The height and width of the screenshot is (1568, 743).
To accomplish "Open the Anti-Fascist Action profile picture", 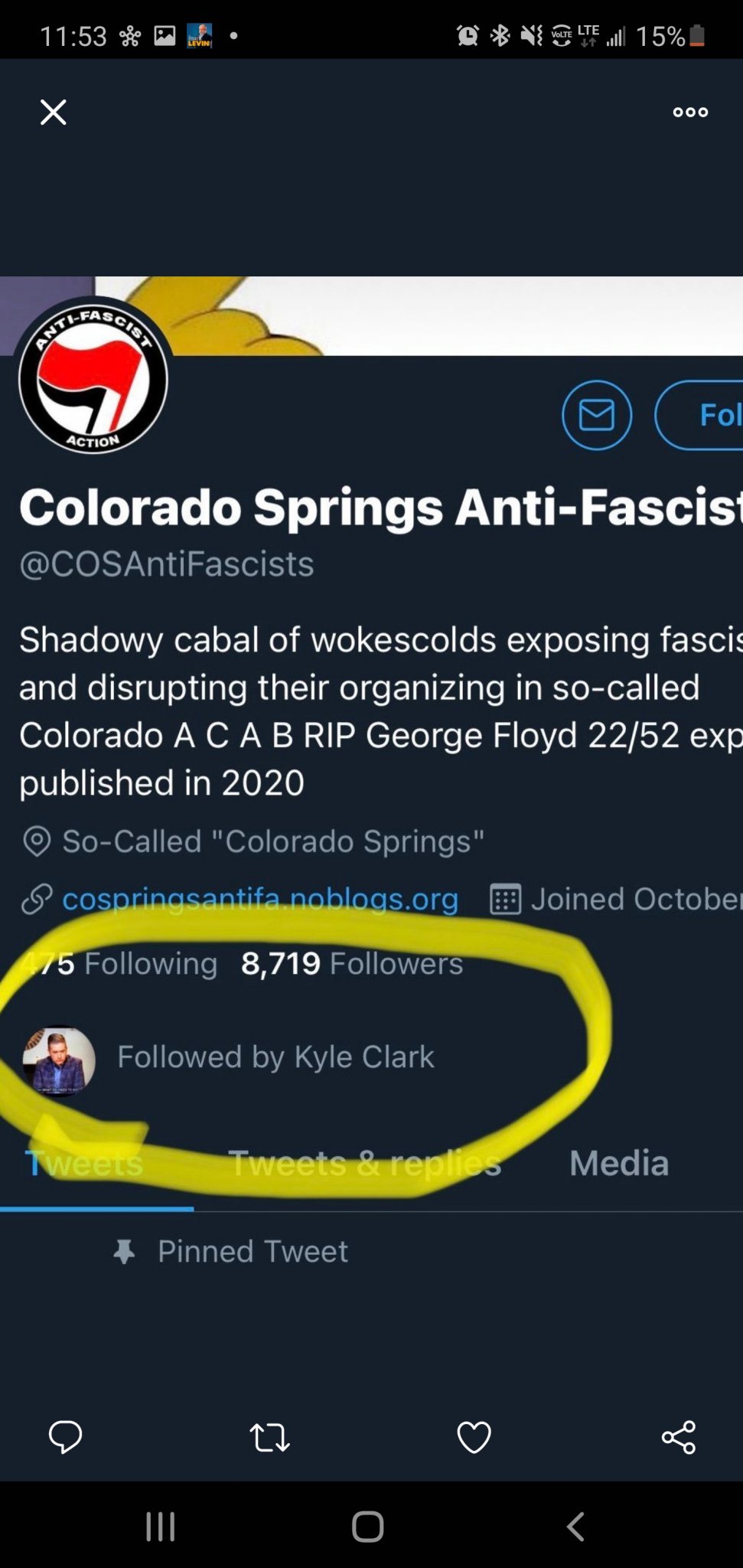I will [x=93, y=377].
